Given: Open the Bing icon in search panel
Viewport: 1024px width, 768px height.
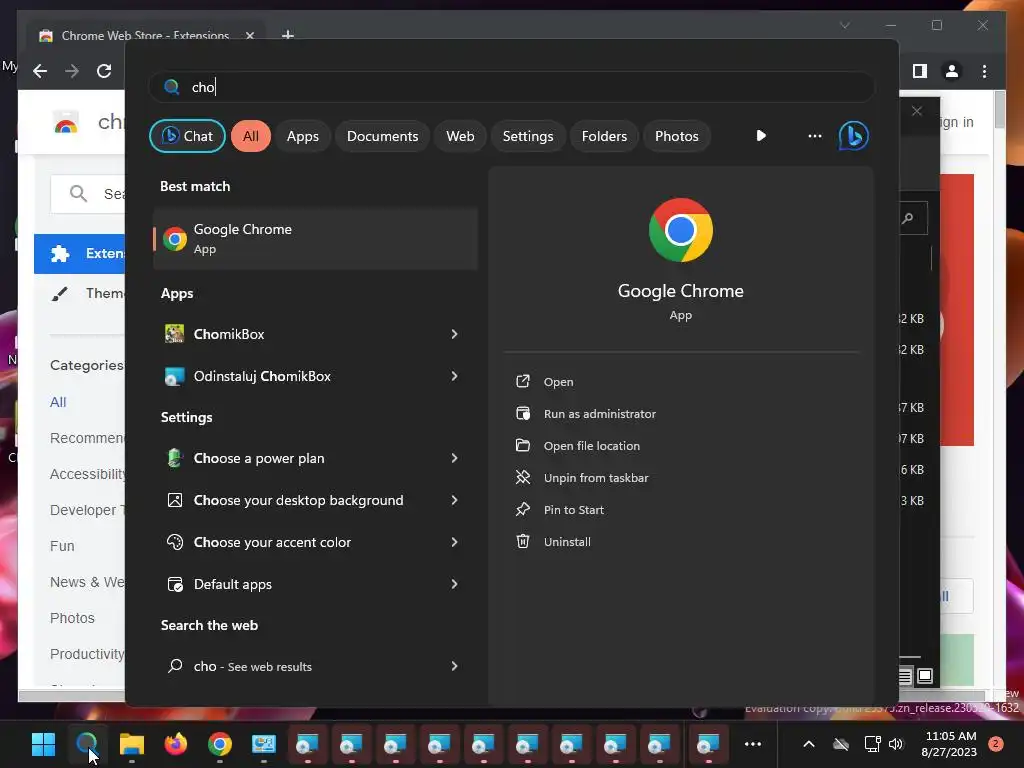Looking at the screenshot, I should (854, 136).
